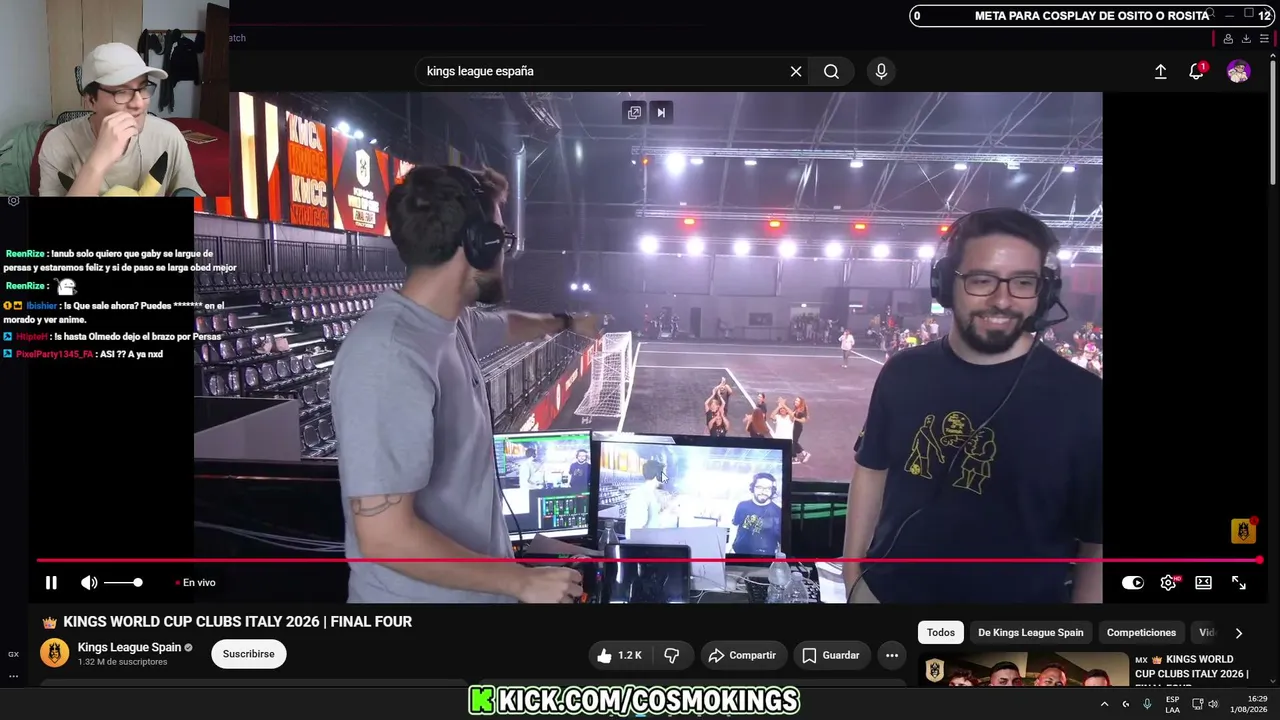Click the '1.32 M de suscriptores' text
This screenshot has width=1280, height=720.
coord(122,662)
